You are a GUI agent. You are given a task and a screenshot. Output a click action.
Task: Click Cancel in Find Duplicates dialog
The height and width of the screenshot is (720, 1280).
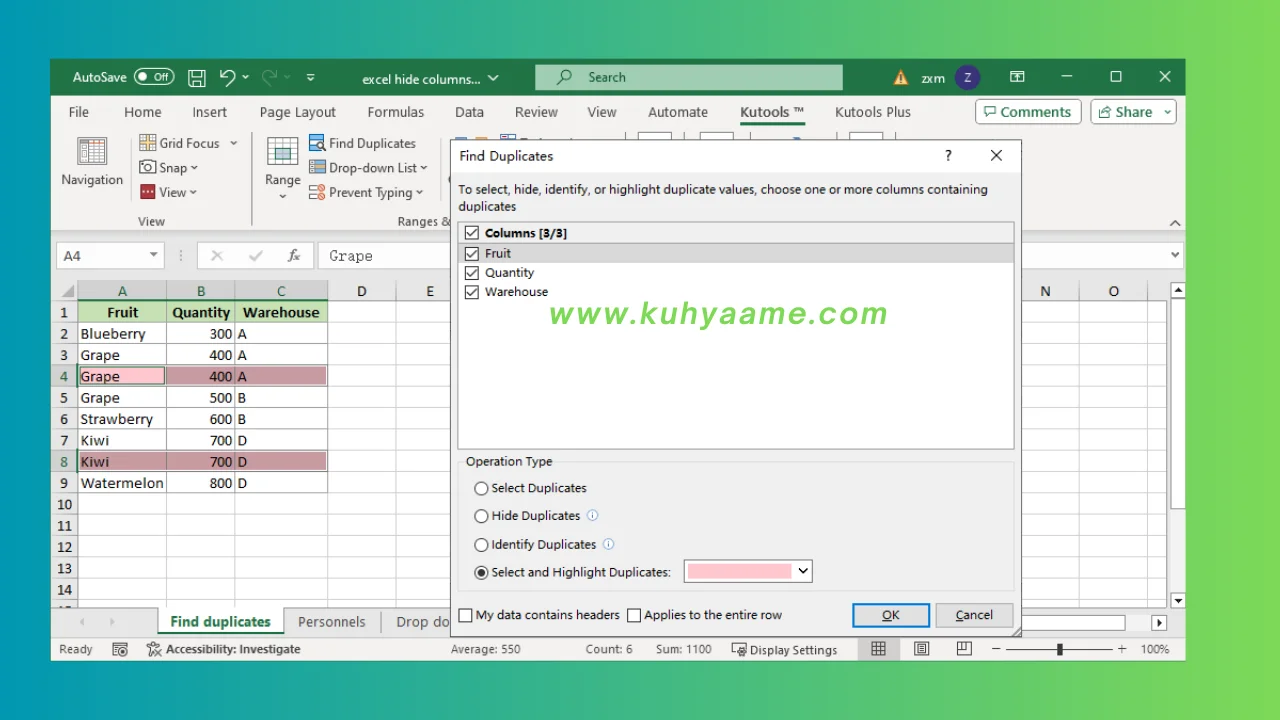[x=974, y=615]
